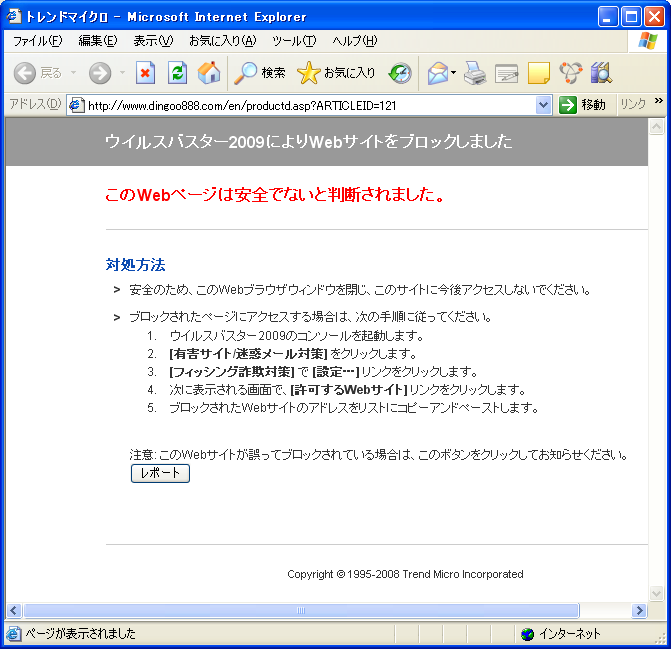Refresh the page with green arrows icon
The image size is (671, 649).
click(177, 73)
